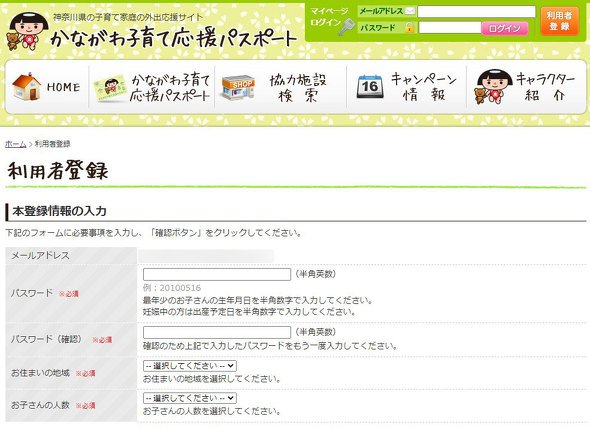The width and height of the screenshot is (590, 429).
Task: Click the メールアドレス form row label
Action: (x=40, y=256)
